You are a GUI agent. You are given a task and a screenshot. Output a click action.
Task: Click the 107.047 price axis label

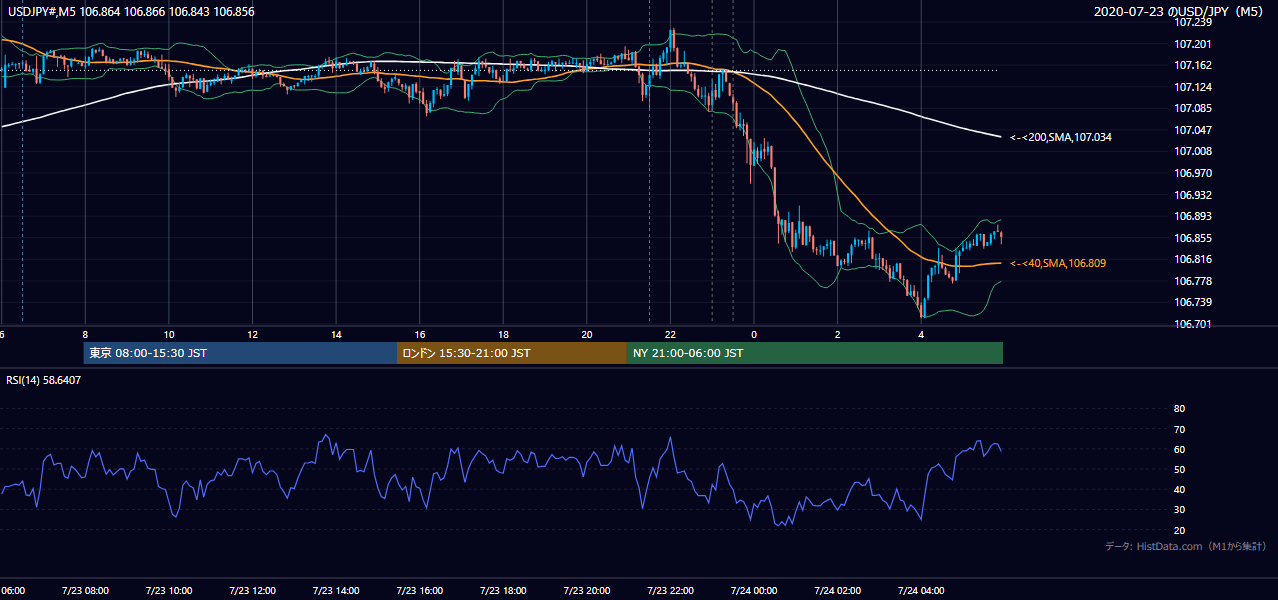1194,130
